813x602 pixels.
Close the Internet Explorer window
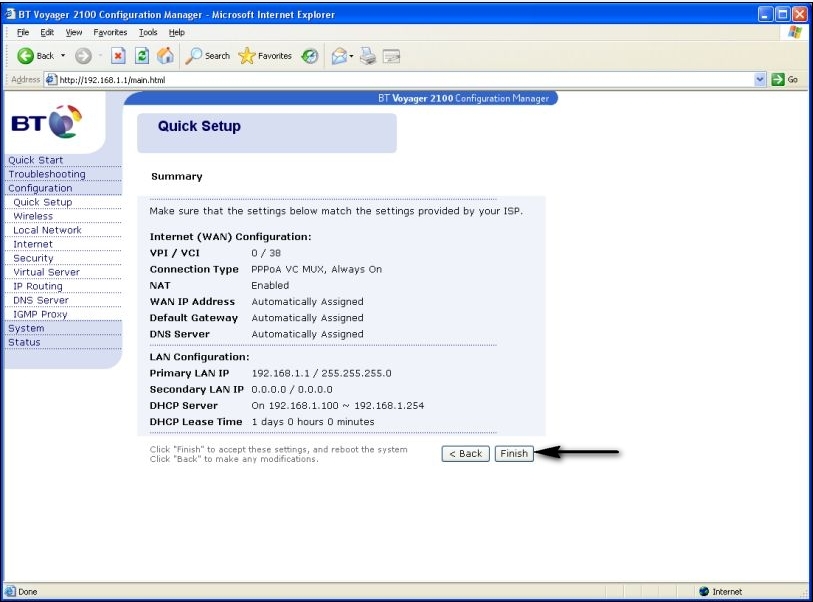coord(800,15)
